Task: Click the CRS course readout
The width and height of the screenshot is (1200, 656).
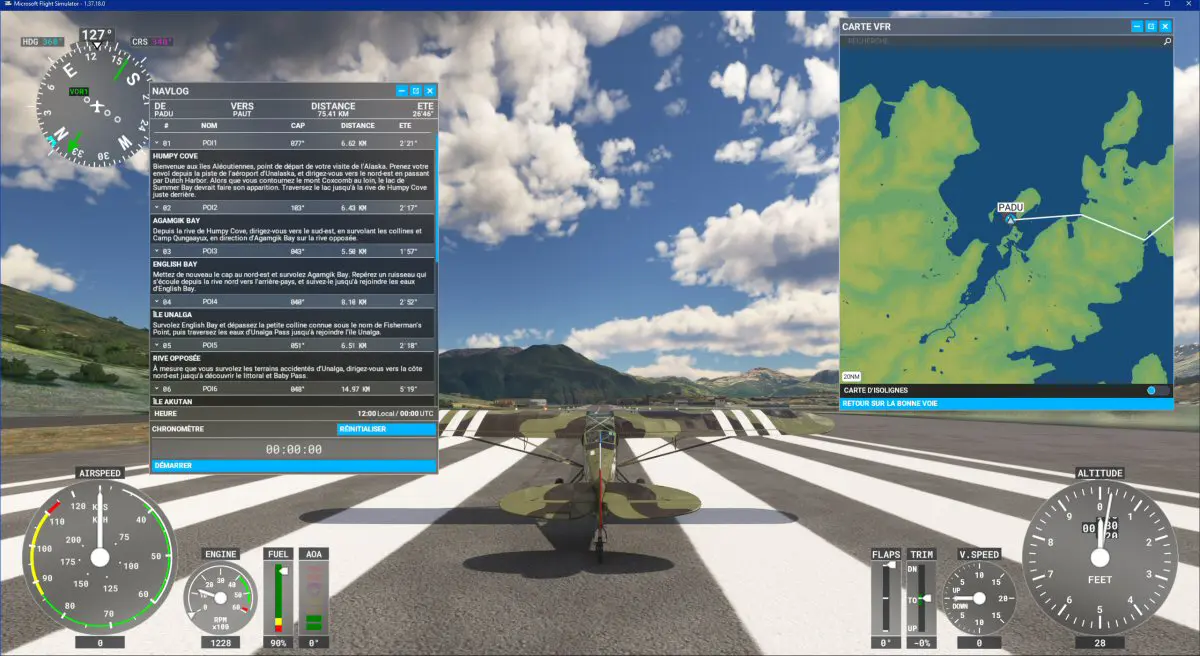Action: [152, 42]
